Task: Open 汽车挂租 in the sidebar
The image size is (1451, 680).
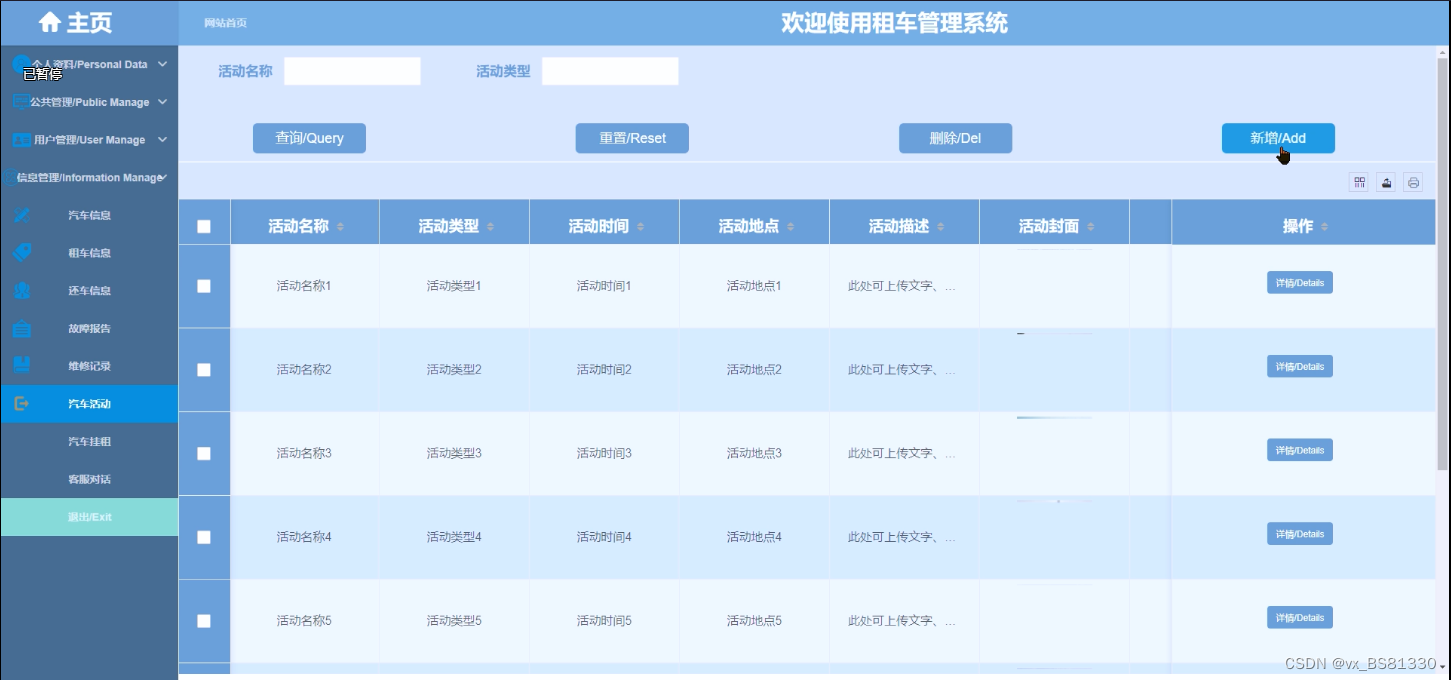Action: pos(89,441)
